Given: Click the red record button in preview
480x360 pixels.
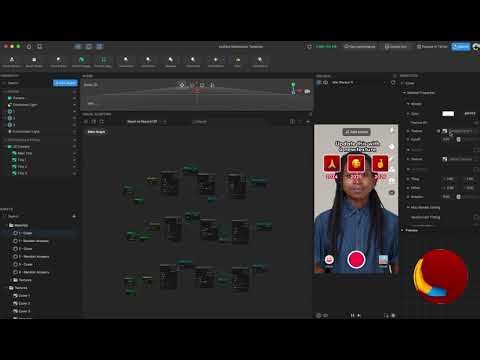Looking at the screenshot, I should (356, 260).
